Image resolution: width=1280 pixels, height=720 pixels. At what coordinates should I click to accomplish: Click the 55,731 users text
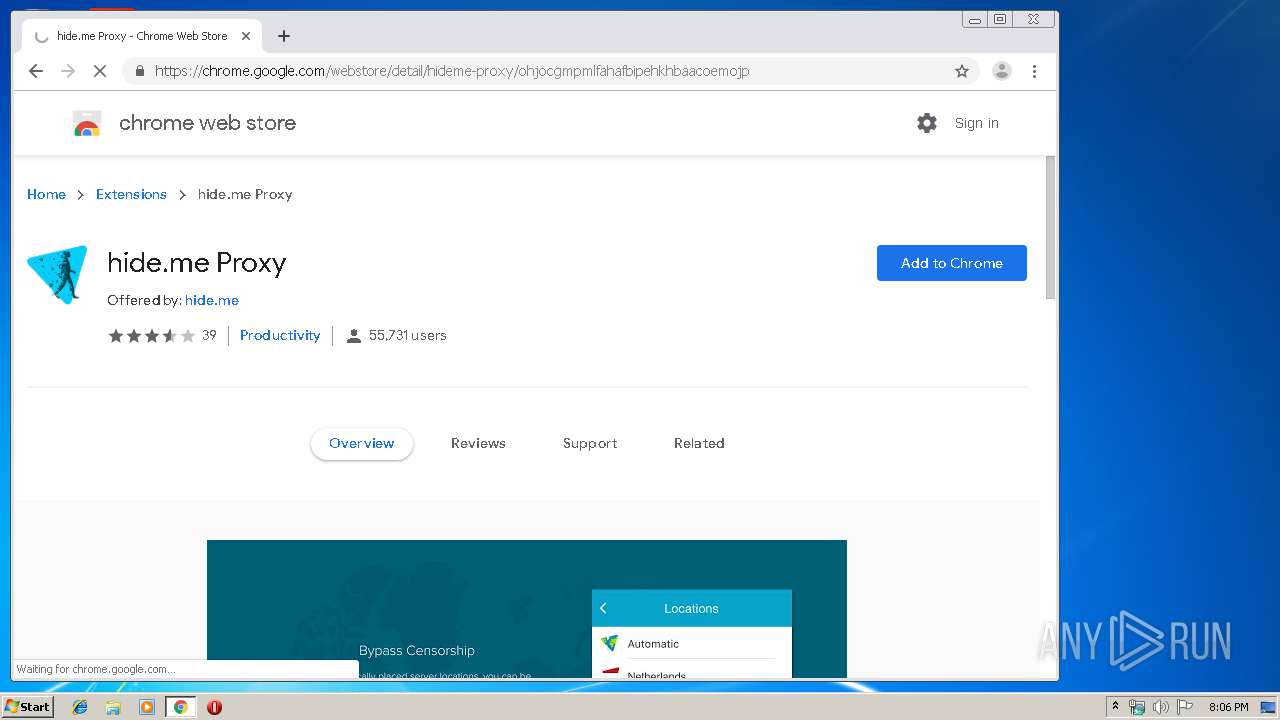407,335
